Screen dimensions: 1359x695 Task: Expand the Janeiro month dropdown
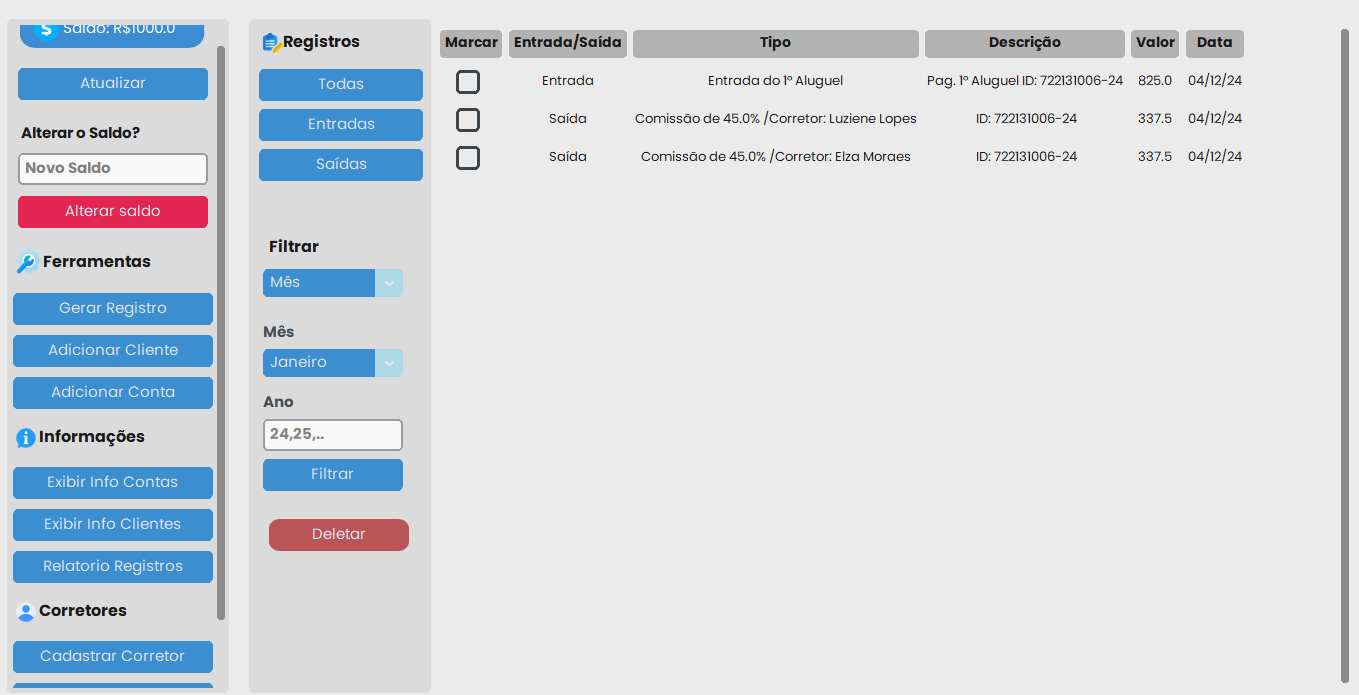(x=332, y=363)
